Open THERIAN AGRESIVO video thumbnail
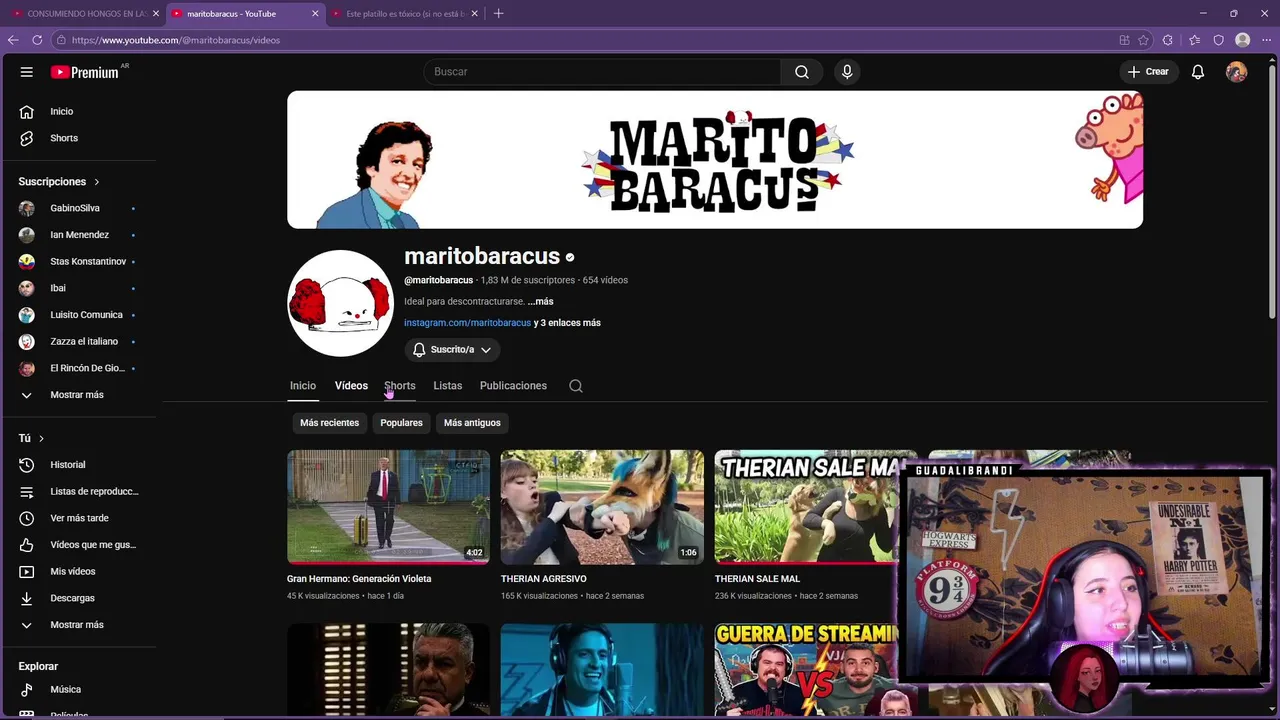The image size is (1280, 720). (602, 507)
